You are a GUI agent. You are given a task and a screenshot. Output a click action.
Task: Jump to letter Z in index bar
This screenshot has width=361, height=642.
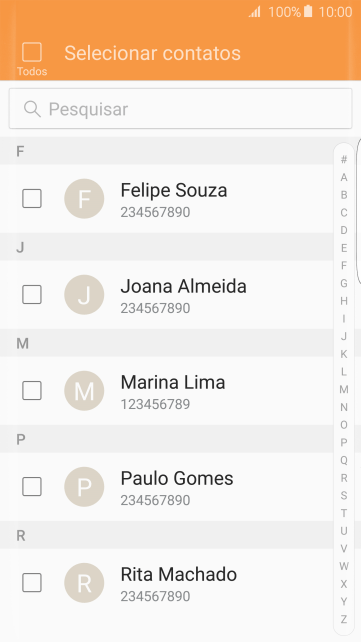point(344,619)
